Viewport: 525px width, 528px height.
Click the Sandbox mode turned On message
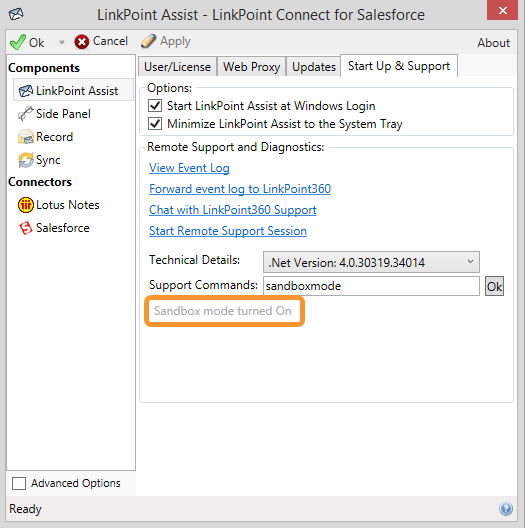tap(223, 311)
